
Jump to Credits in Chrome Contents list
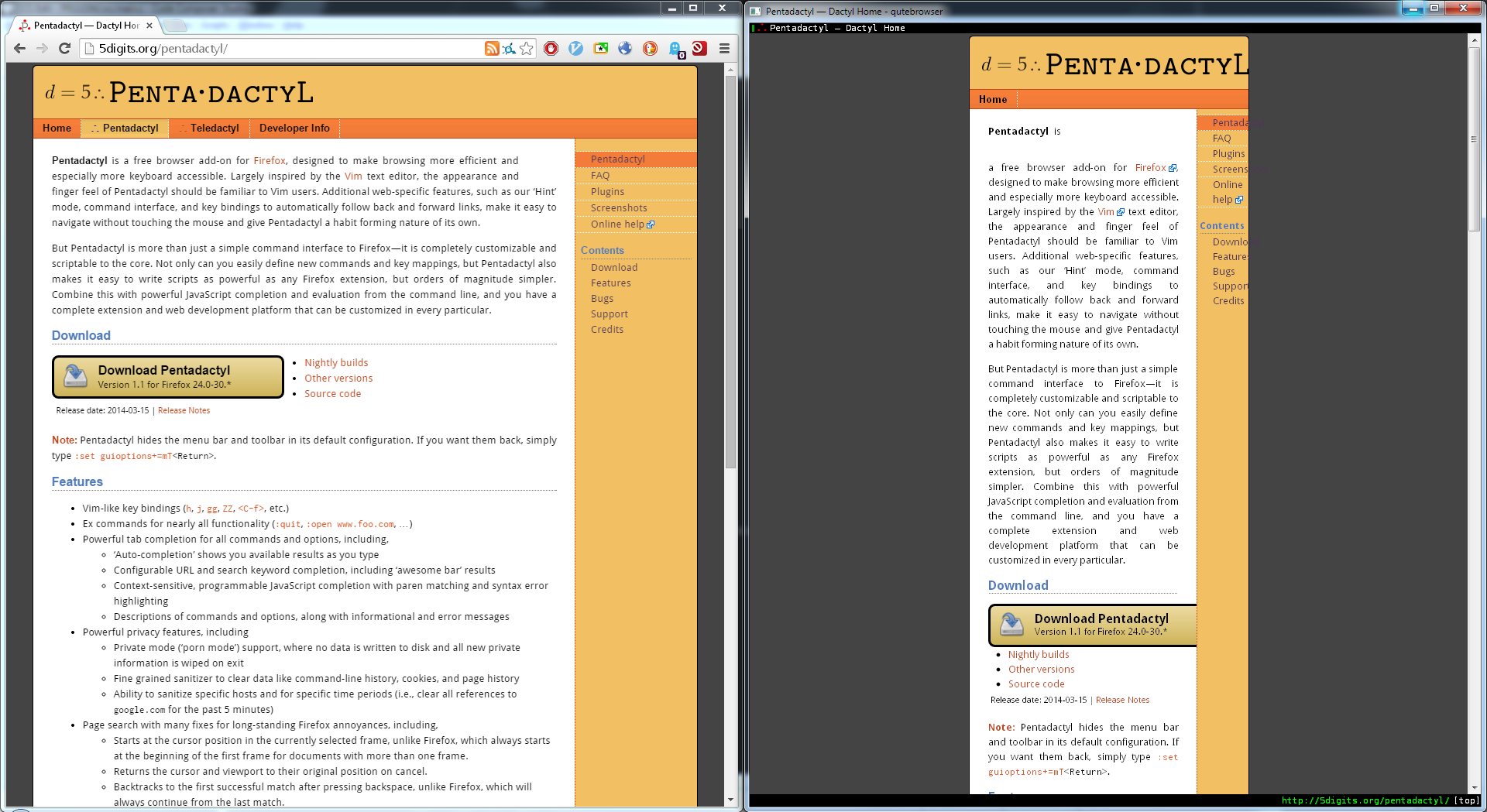coord(607,329)
